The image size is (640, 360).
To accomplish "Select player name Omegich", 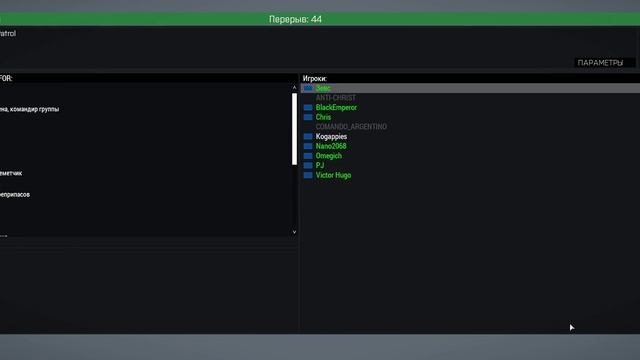I will 329,156.
